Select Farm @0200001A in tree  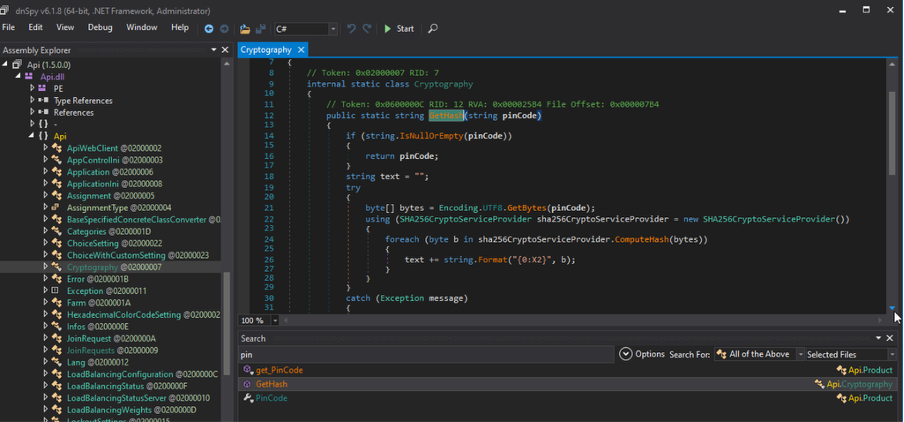click(99, 303)
